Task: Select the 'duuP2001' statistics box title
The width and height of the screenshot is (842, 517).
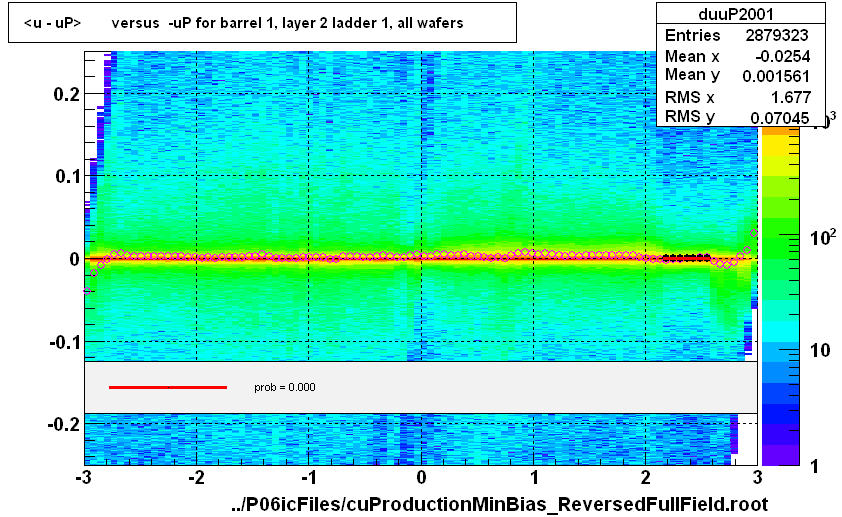Action: click(736, 14)
